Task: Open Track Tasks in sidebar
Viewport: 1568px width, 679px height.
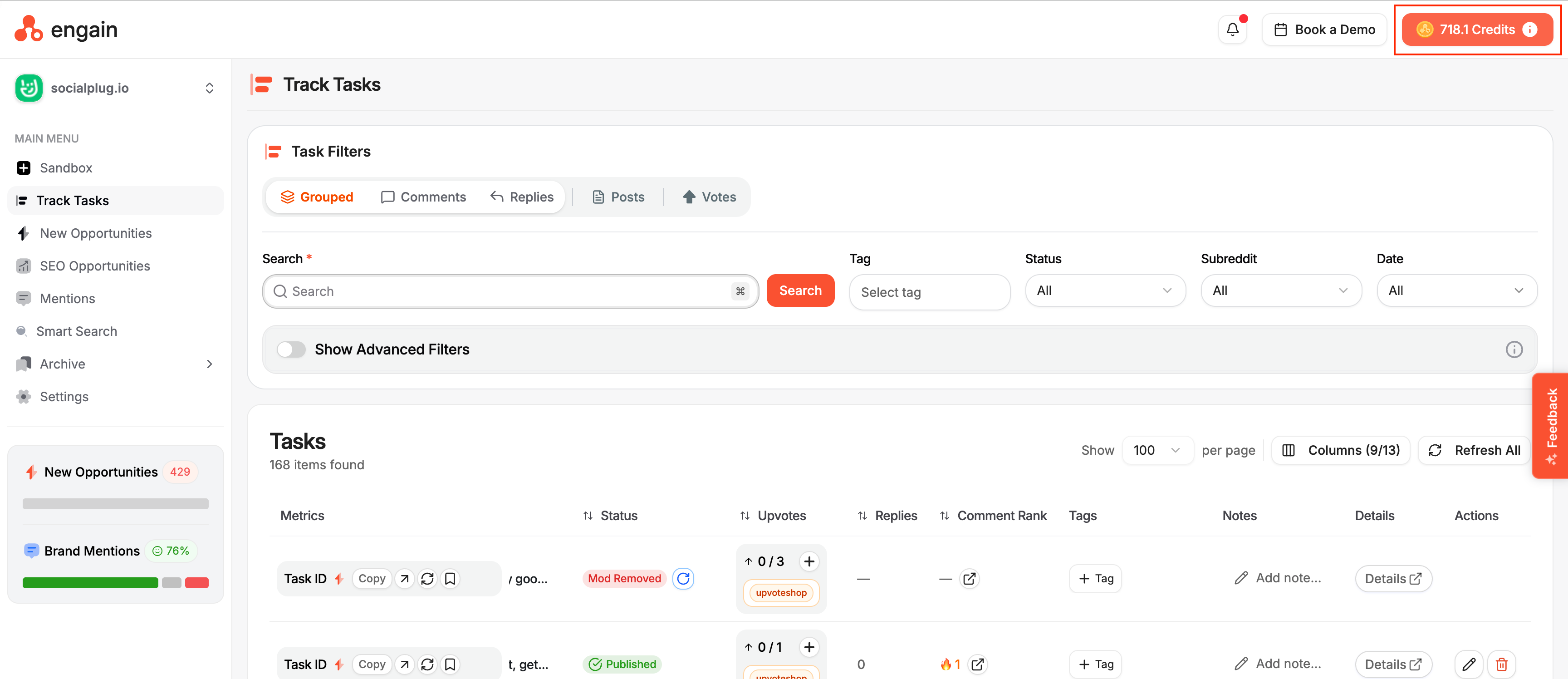Action: [x=116, y=200]
